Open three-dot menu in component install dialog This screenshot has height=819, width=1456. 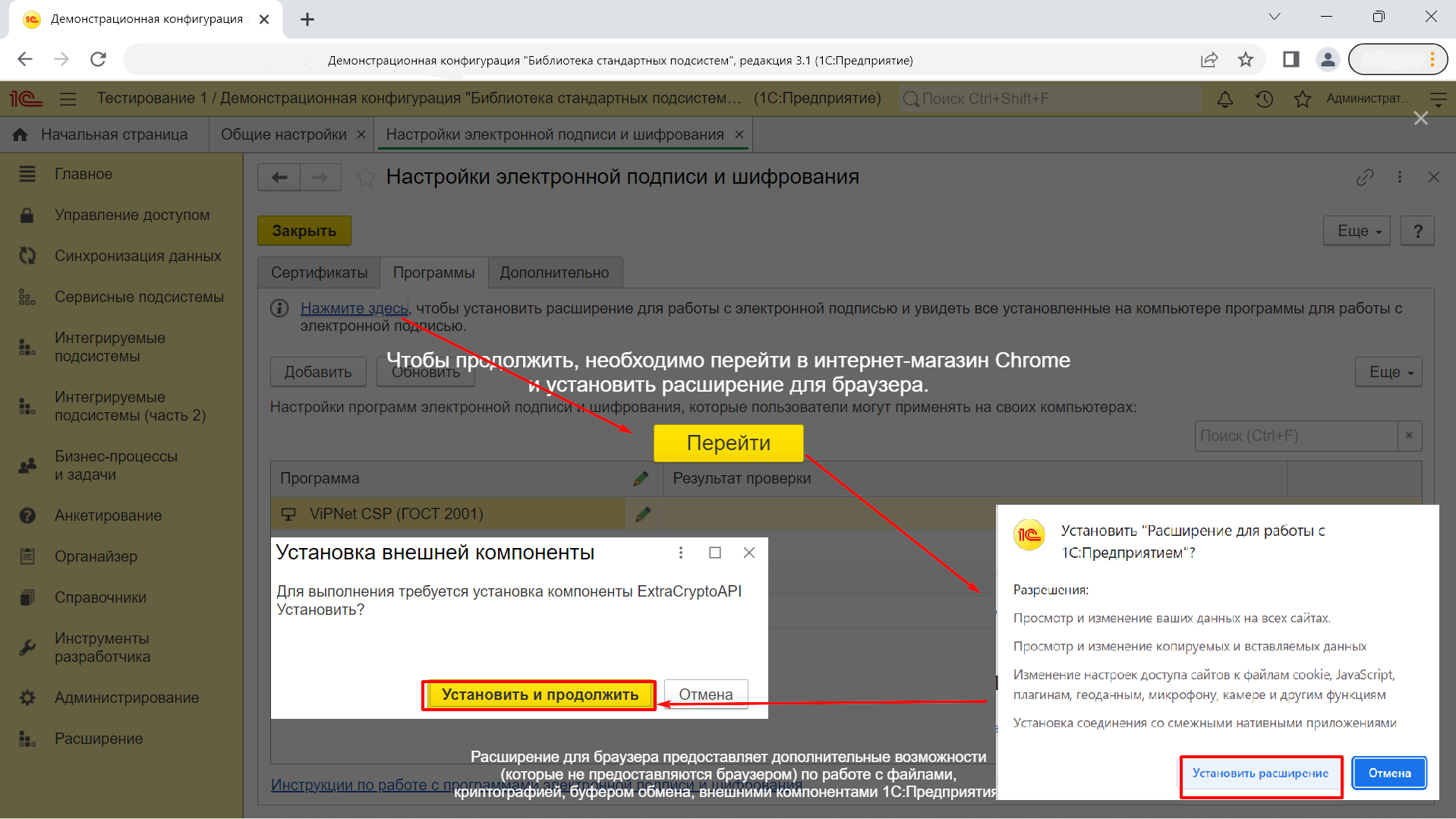tap(681, 553)
